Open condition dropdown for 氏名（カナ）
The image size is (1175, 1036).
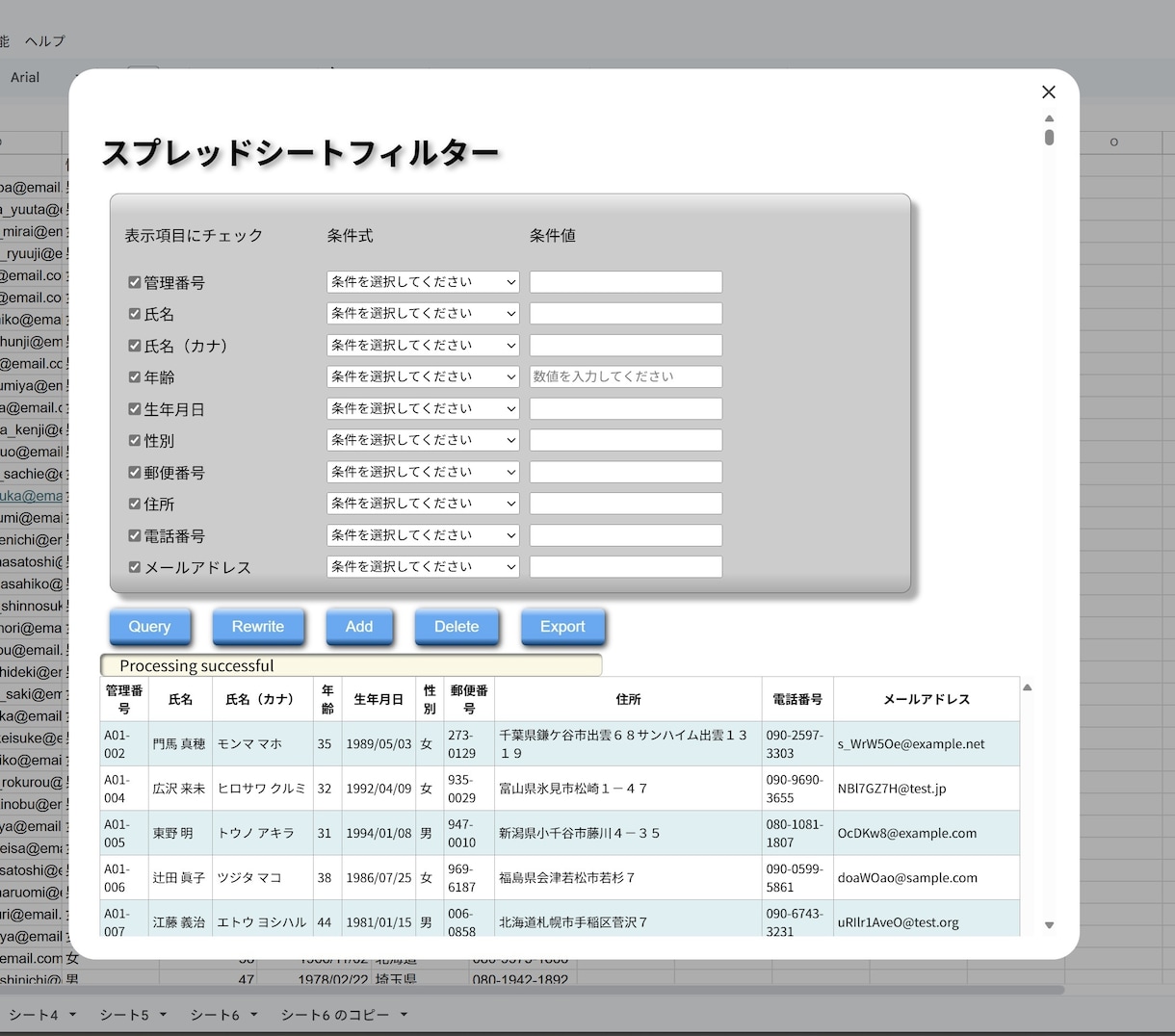coord(423,345)
